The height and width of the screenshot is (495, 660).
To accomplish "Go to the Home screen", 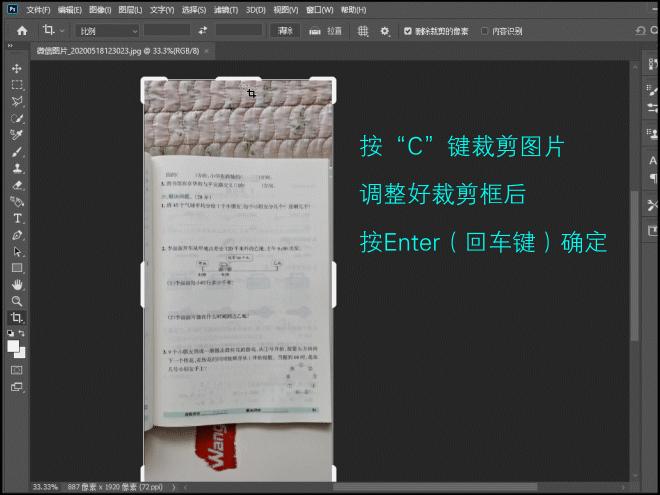I will tap(22, 31).
